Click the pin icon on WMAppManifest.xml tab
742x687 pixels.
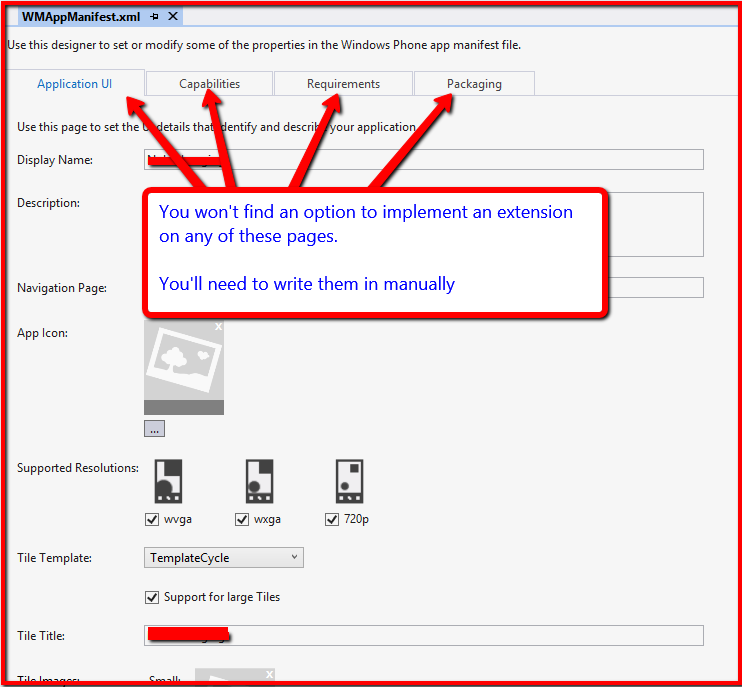(x=154, y=17)
